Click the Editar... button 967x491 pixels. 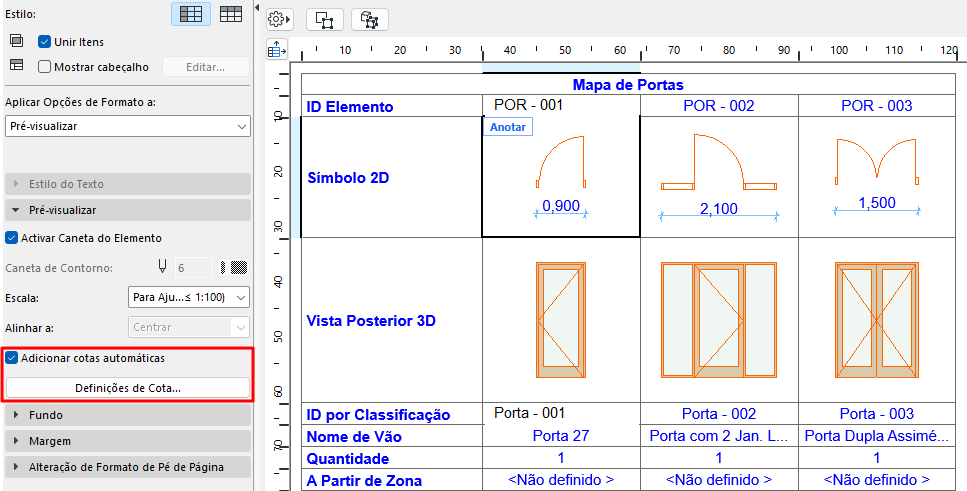tap(205, 67)
